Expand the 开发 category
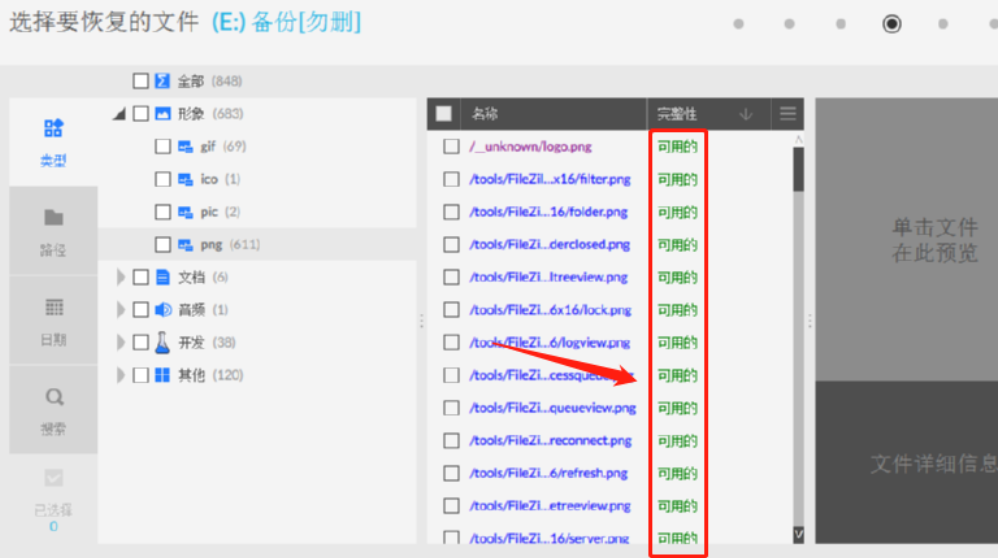The width and height of the screenshot is (999, 558). pyautogui.click(x=120, y=343)
